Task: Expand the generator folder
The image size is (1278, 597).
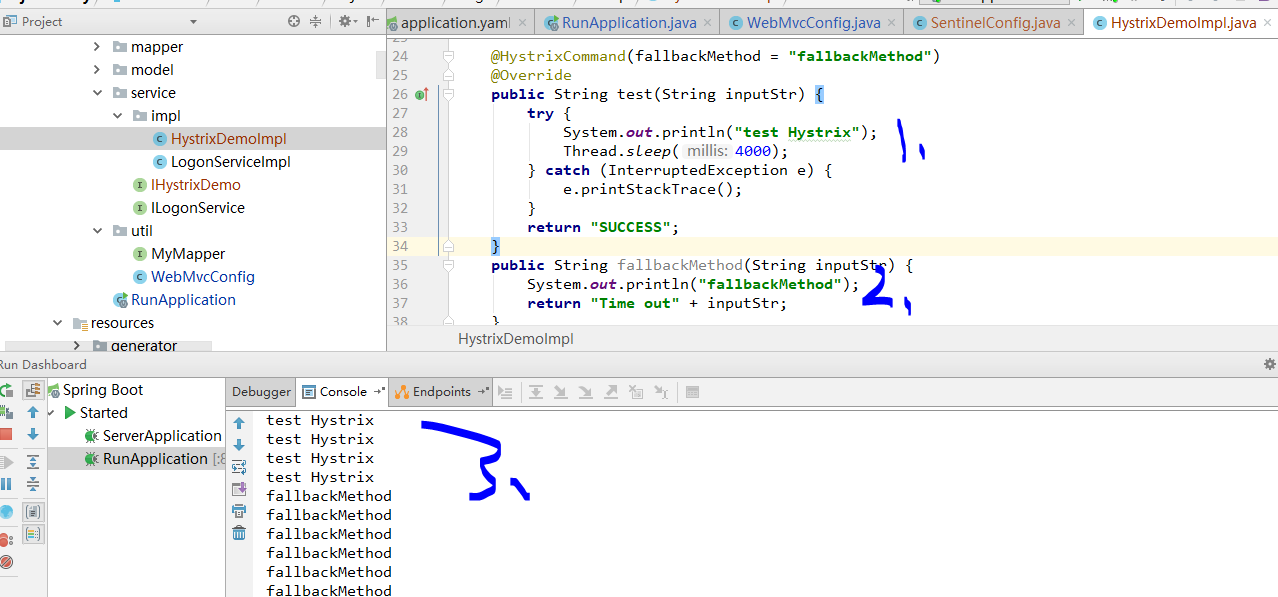Action: 77,346
